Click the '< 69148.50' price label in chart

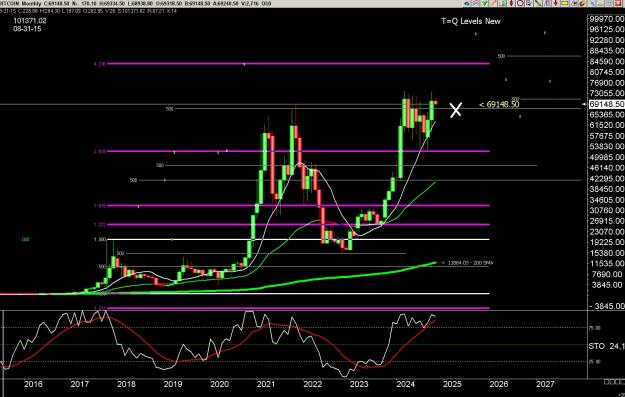coord(499,104)
